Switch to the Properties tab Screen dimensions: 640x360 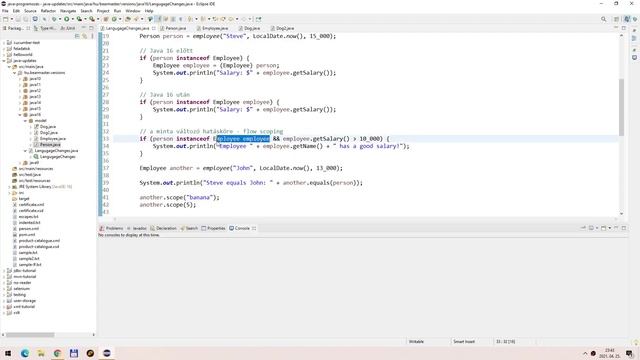(x=213, y=228)
